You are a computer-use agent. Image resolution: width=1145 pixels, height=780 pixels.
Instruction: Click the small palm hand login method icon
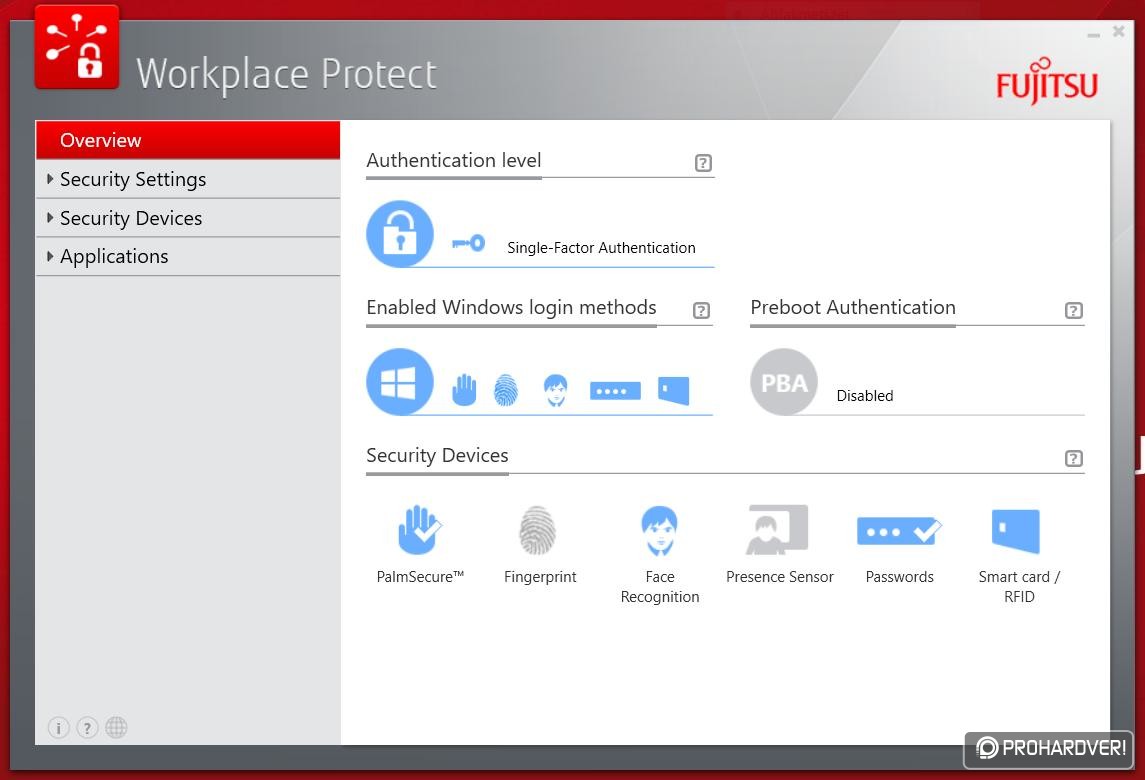pos(464,389)
